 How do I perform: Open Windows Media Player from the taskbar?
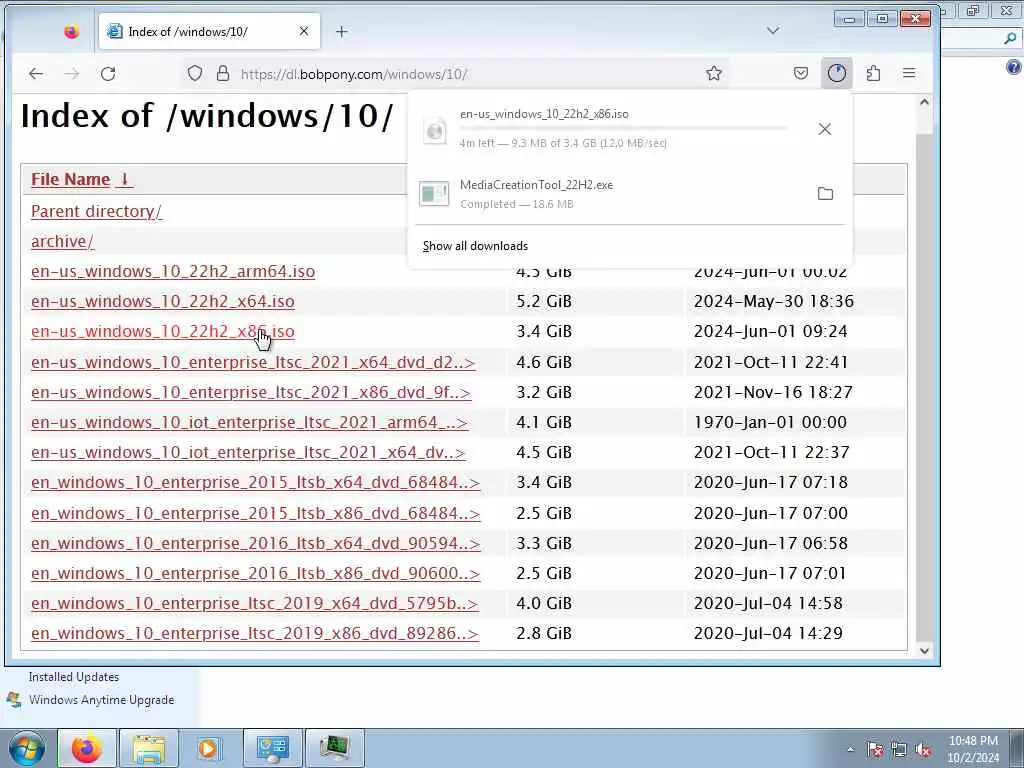pos(209,748)
